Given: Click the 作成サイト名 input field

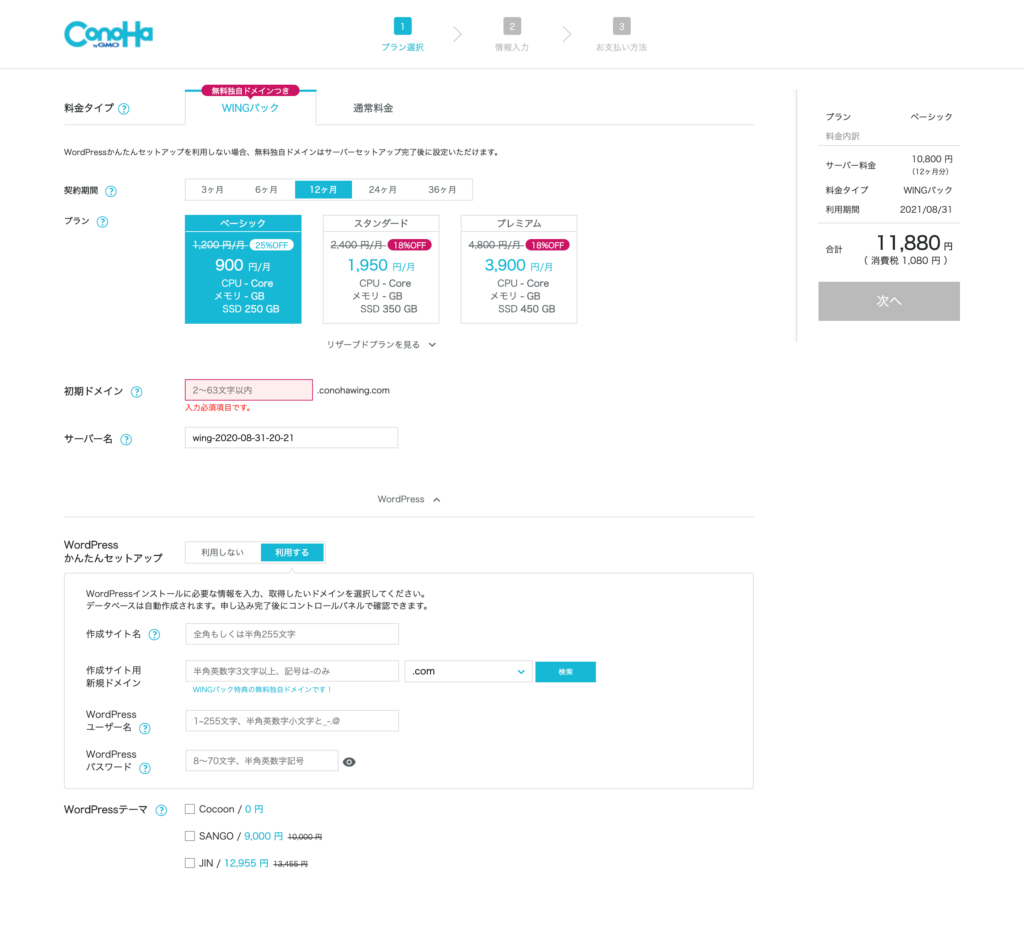Looking at the screenshot, I should [x=292, y=634].
